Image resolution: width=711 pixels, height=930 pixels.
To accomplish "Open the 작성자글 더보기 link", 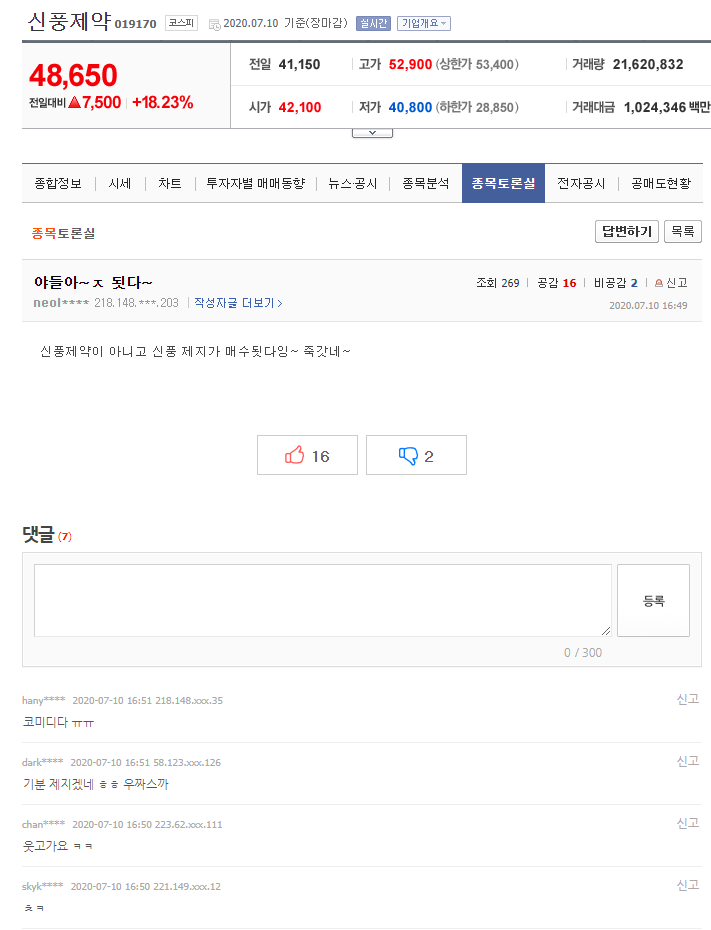I will (x=238, y=303).
